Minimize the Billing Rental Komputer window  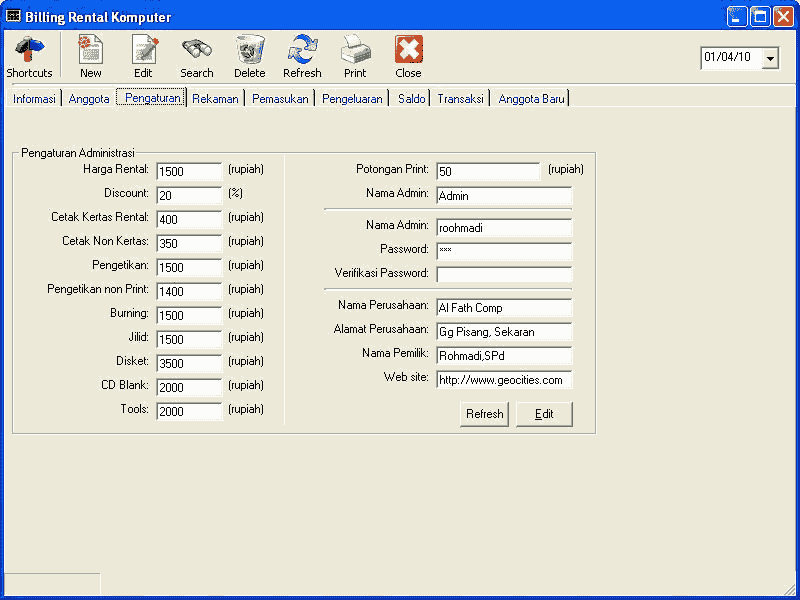coord(737,17)
